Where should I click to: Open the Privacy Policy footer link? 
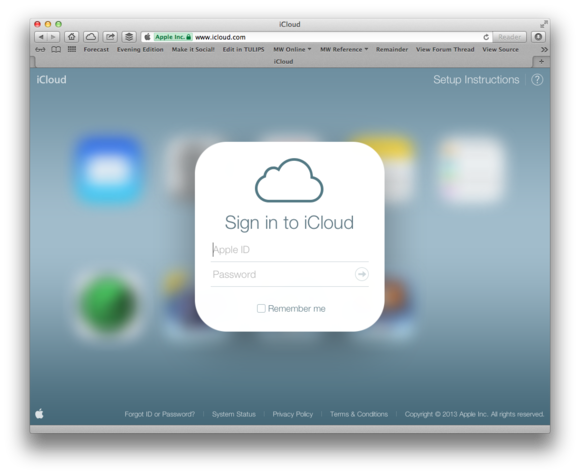tap(293, 414)
